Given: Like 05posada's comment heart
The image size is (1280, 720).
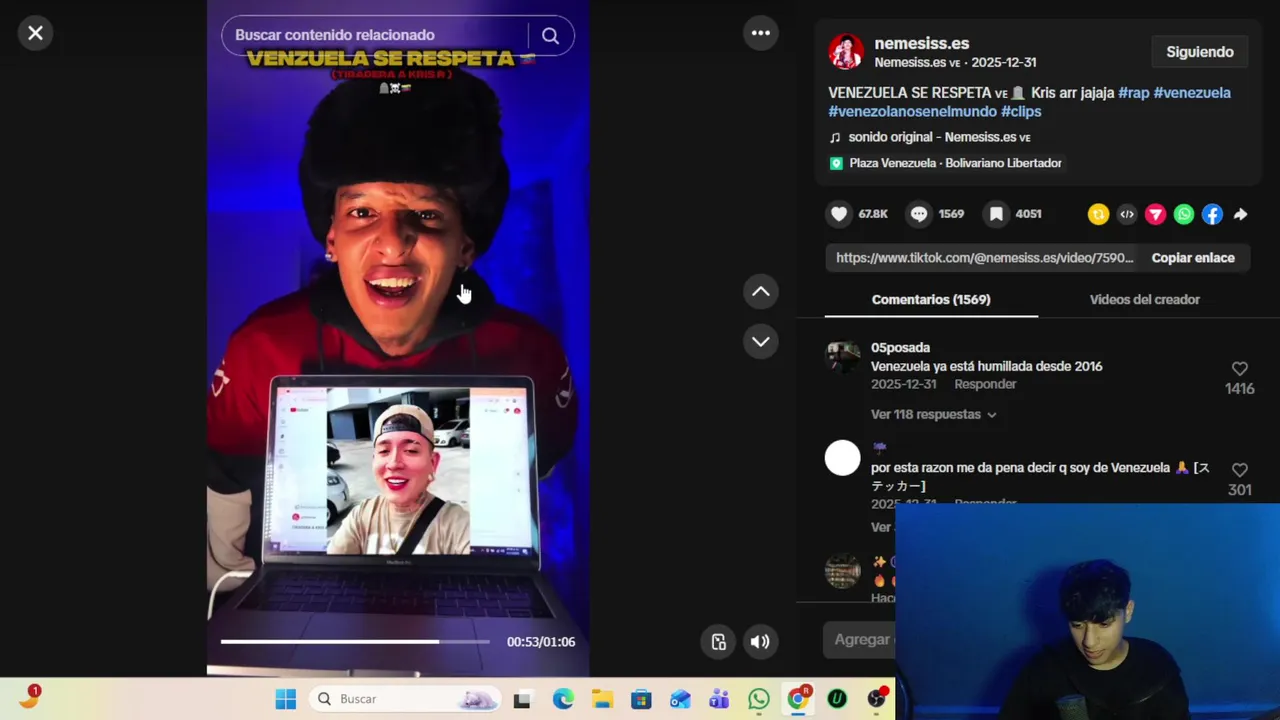Looking at the screenshot, I should (1240, 369).
